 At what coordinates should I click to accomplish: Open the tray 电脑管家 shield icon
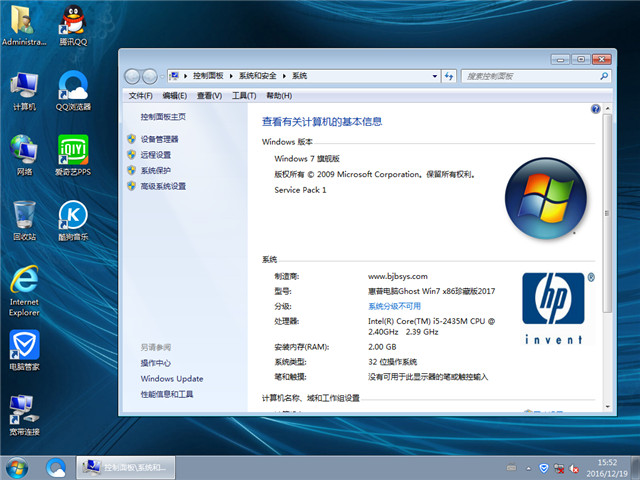[543, 468]
